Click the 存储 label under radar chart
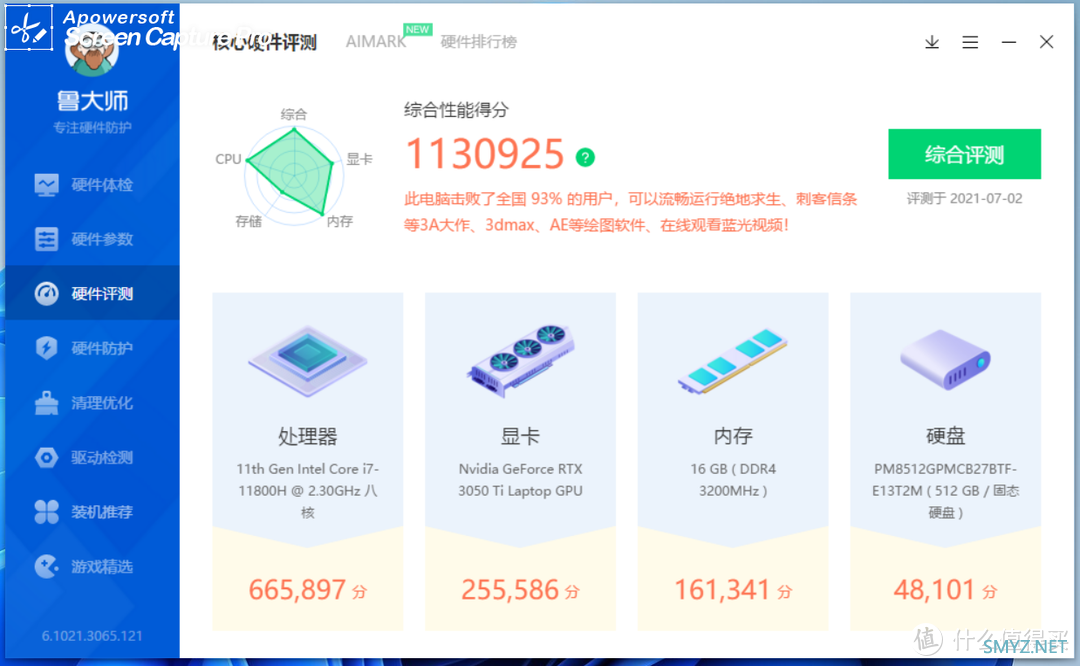The width and height of the screenshot is (1080, 666). point(248,221)
